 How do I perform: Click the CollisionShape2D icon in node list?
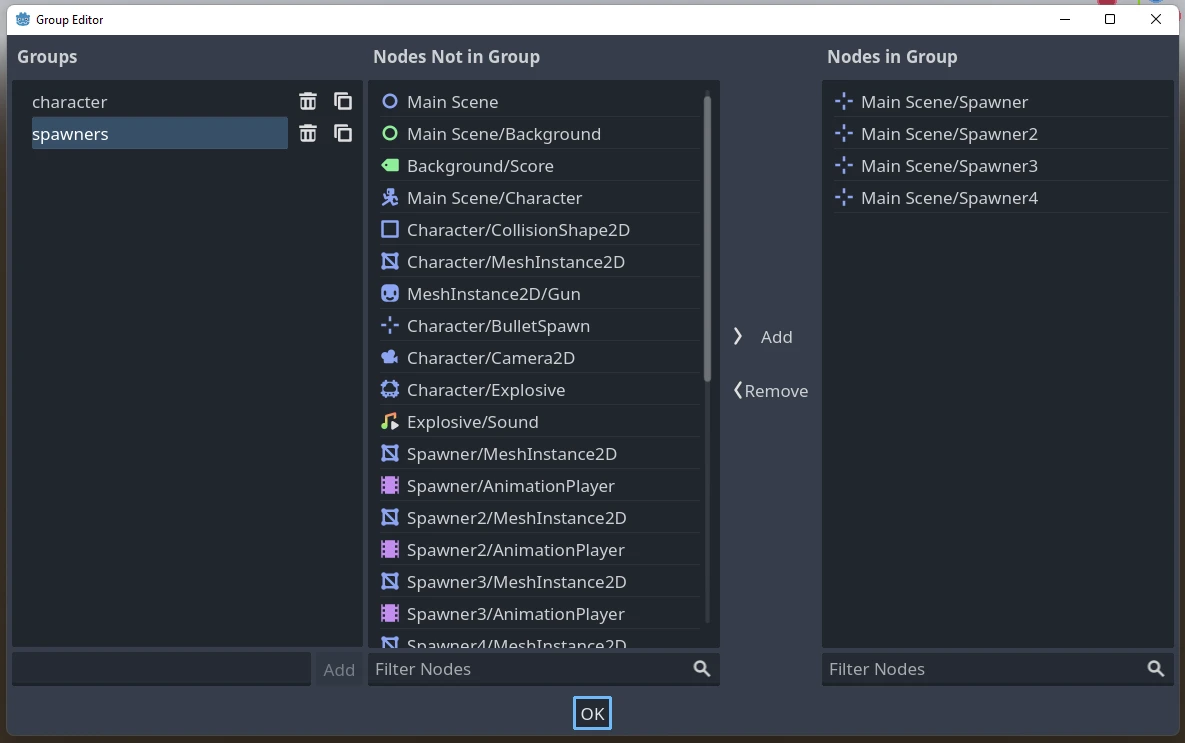[390, 229]
